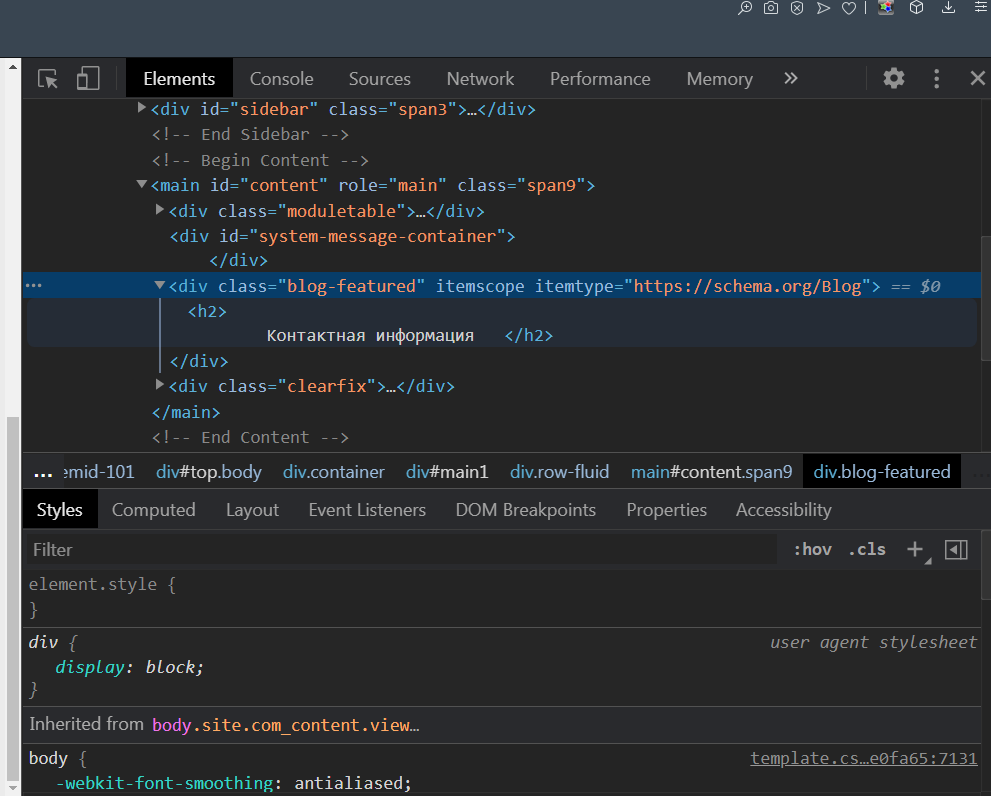Select the 'Begin Content' comment line
991x796 pixels.
pyautogui.click(x=260, y=161)
